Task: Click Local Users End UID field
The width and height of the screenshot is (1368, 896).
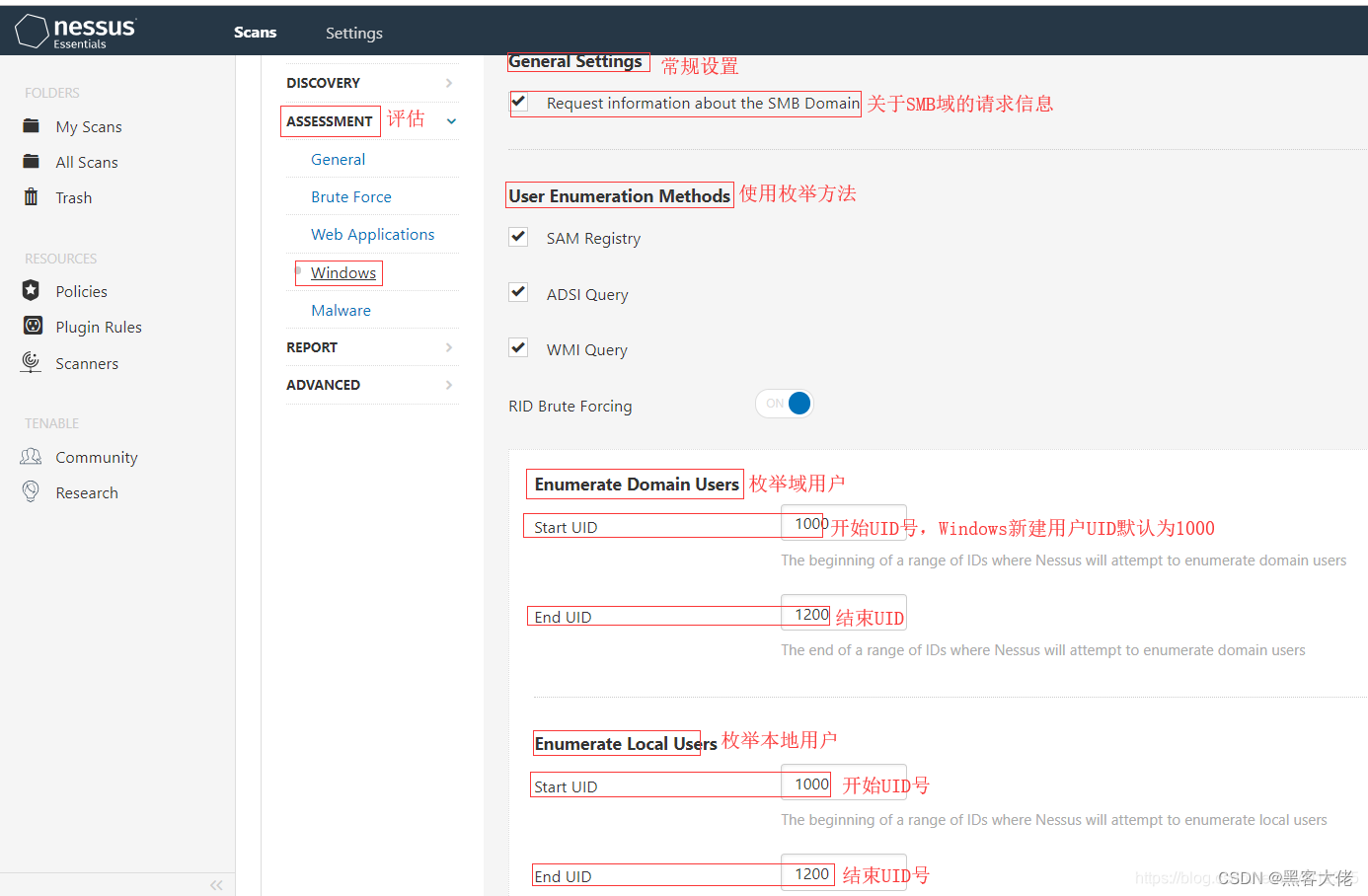Action: point(844,872)
